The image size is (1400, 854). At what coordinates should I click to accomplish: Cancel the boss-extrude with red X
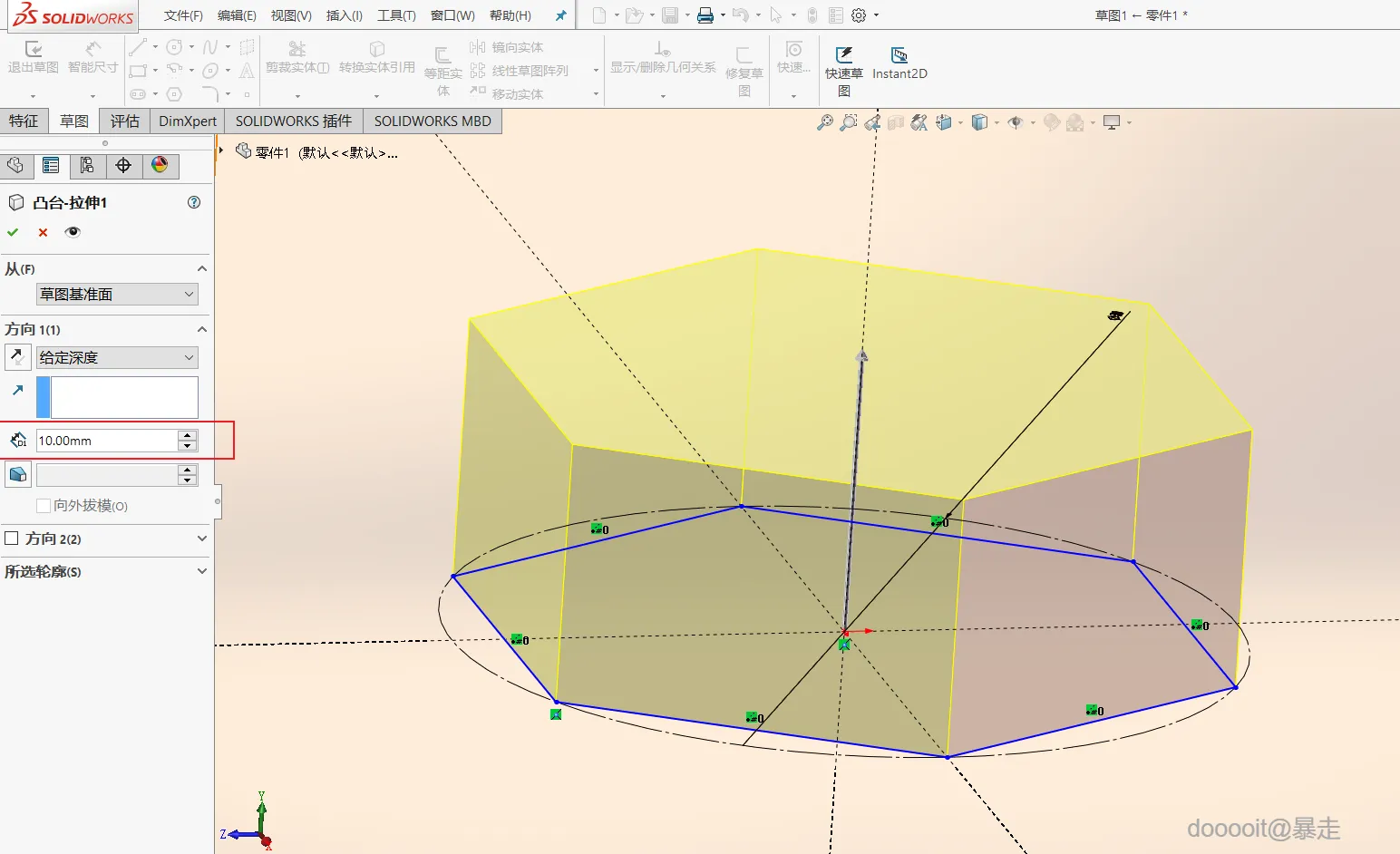pos(43,232)
